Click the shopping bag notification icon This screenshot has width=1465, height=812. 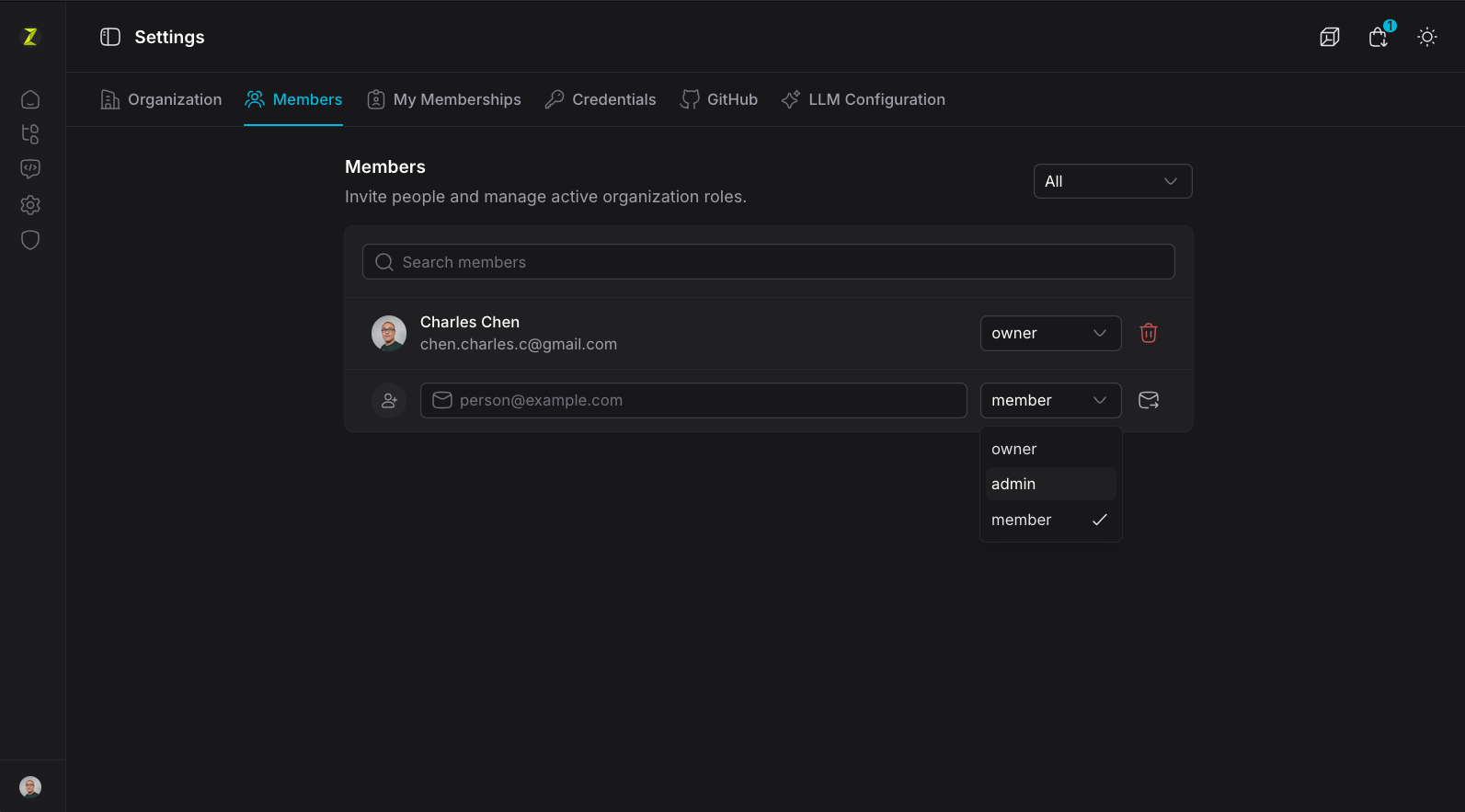pyautogui.click(x=1379, y=37)
